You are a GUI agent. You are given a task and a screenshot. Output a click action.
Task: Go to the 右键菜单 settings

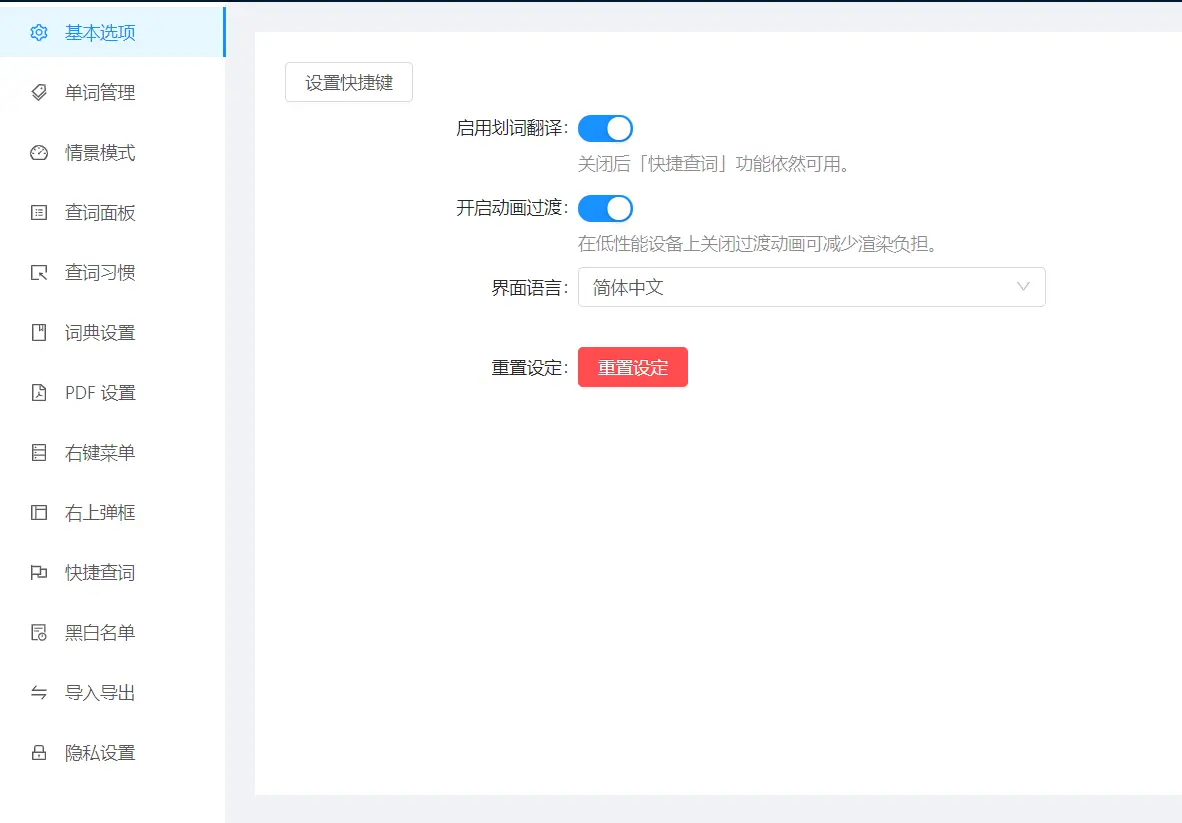(x=112, y=452)
